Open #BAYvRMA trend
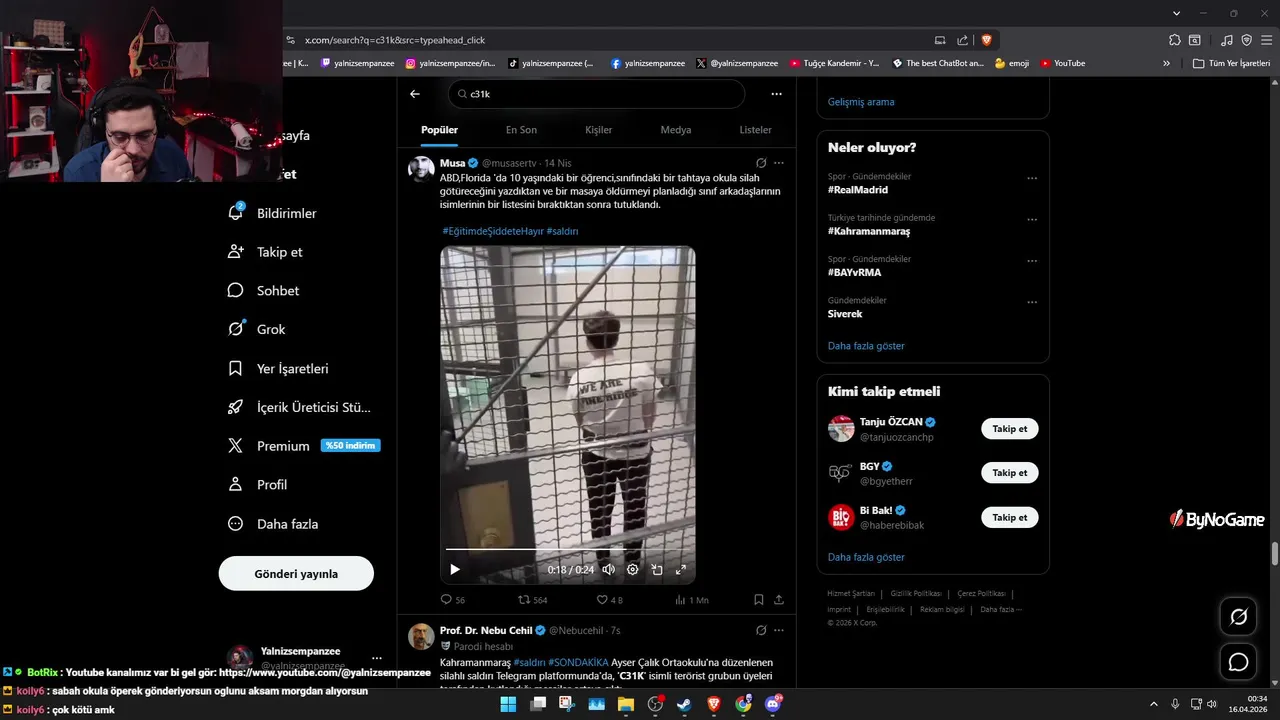This screenshot has height=720, width=1280. click(x=855, y=272)
